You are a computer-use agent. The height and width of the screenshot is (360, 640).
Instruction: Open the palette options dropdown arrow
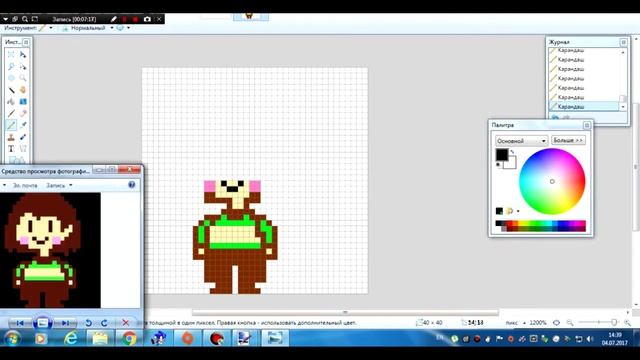[518, 211]
